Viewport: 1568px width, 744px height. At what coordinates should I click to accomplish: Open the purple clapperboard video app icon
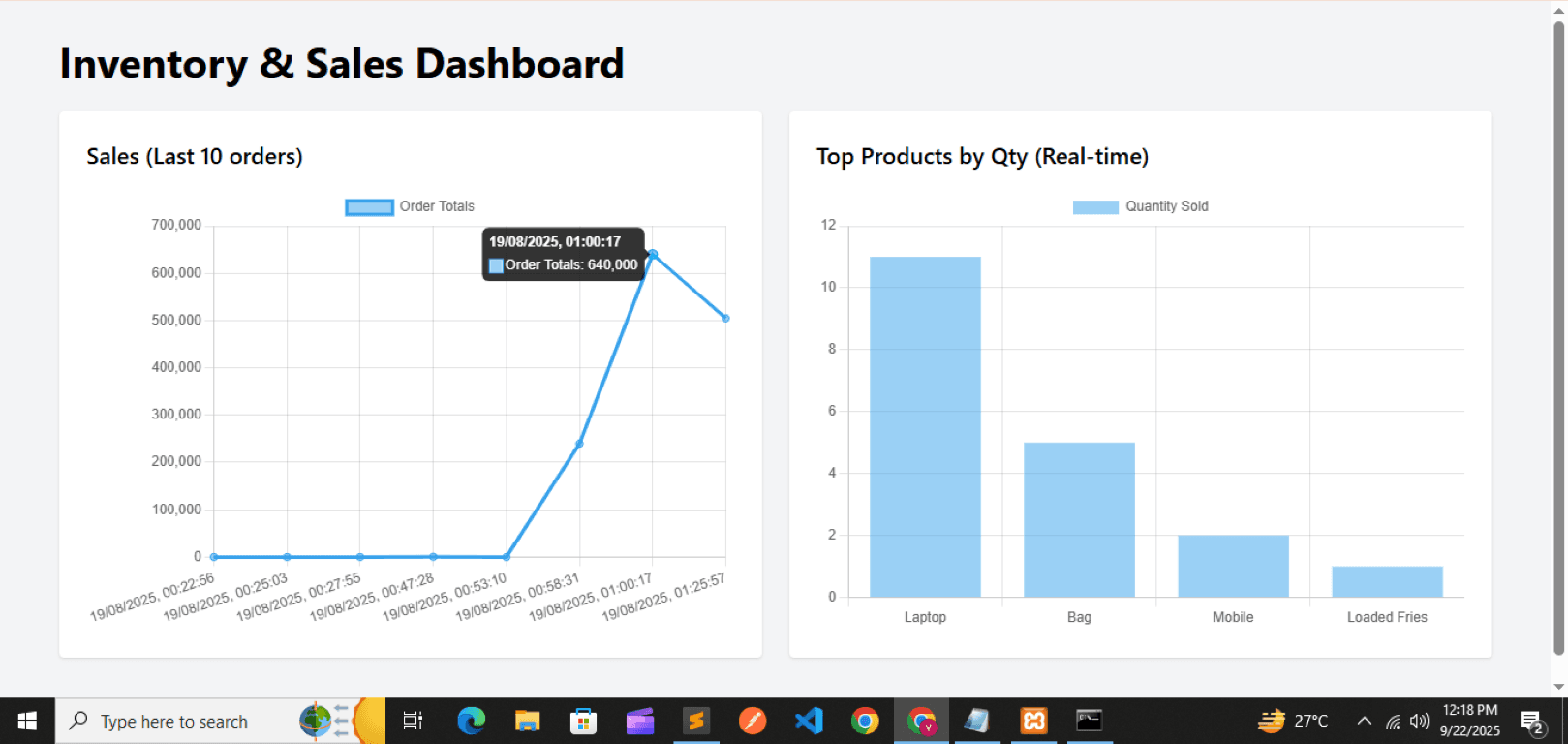tap(639, 721)
